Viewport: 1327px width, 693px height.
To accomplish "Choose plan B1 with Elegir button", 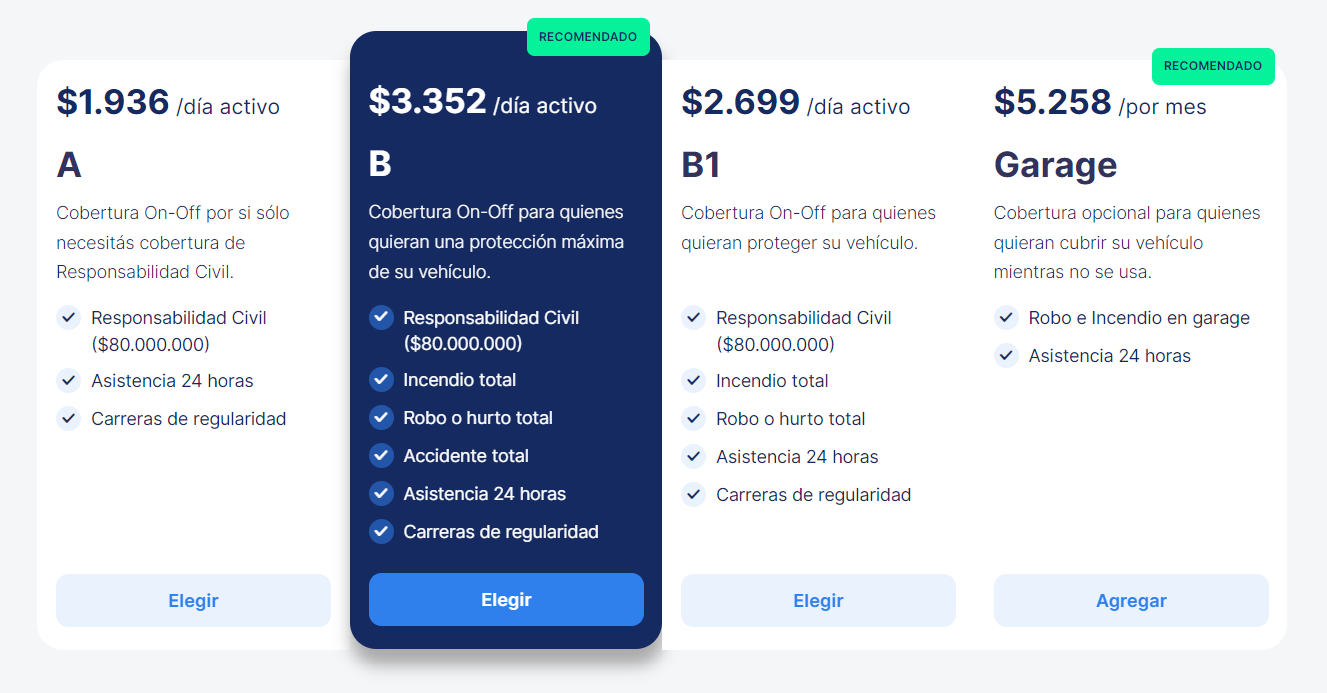I will (818, 601).
